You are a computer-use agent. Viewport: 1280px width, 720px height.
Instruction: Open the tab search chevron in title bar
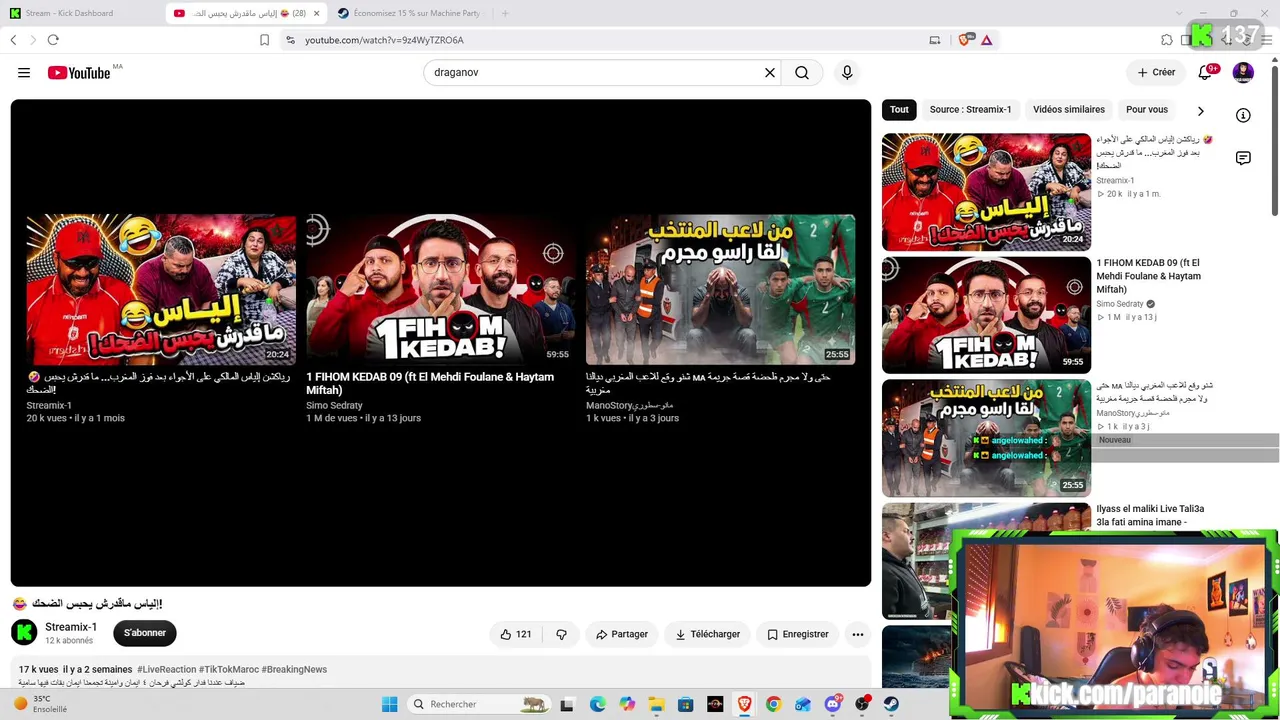tap(1179, 13)
